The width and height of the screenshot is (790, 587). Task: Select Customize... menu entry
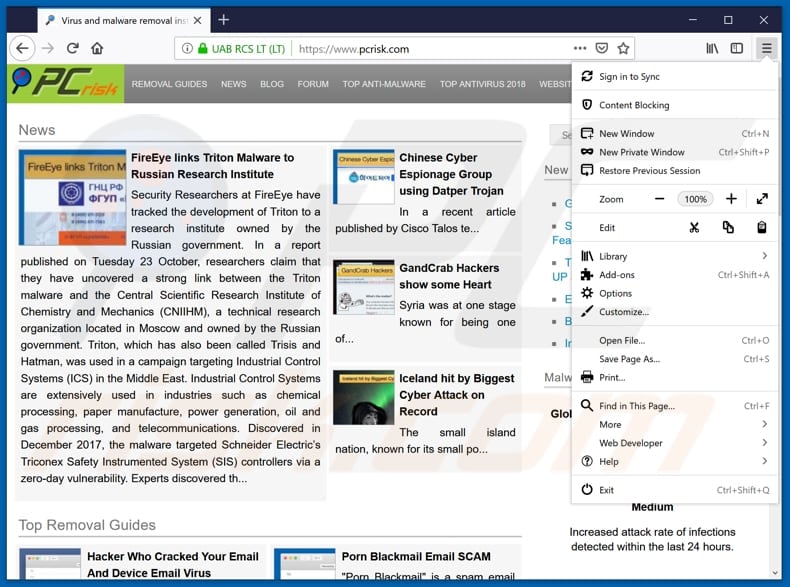point(674,312)
